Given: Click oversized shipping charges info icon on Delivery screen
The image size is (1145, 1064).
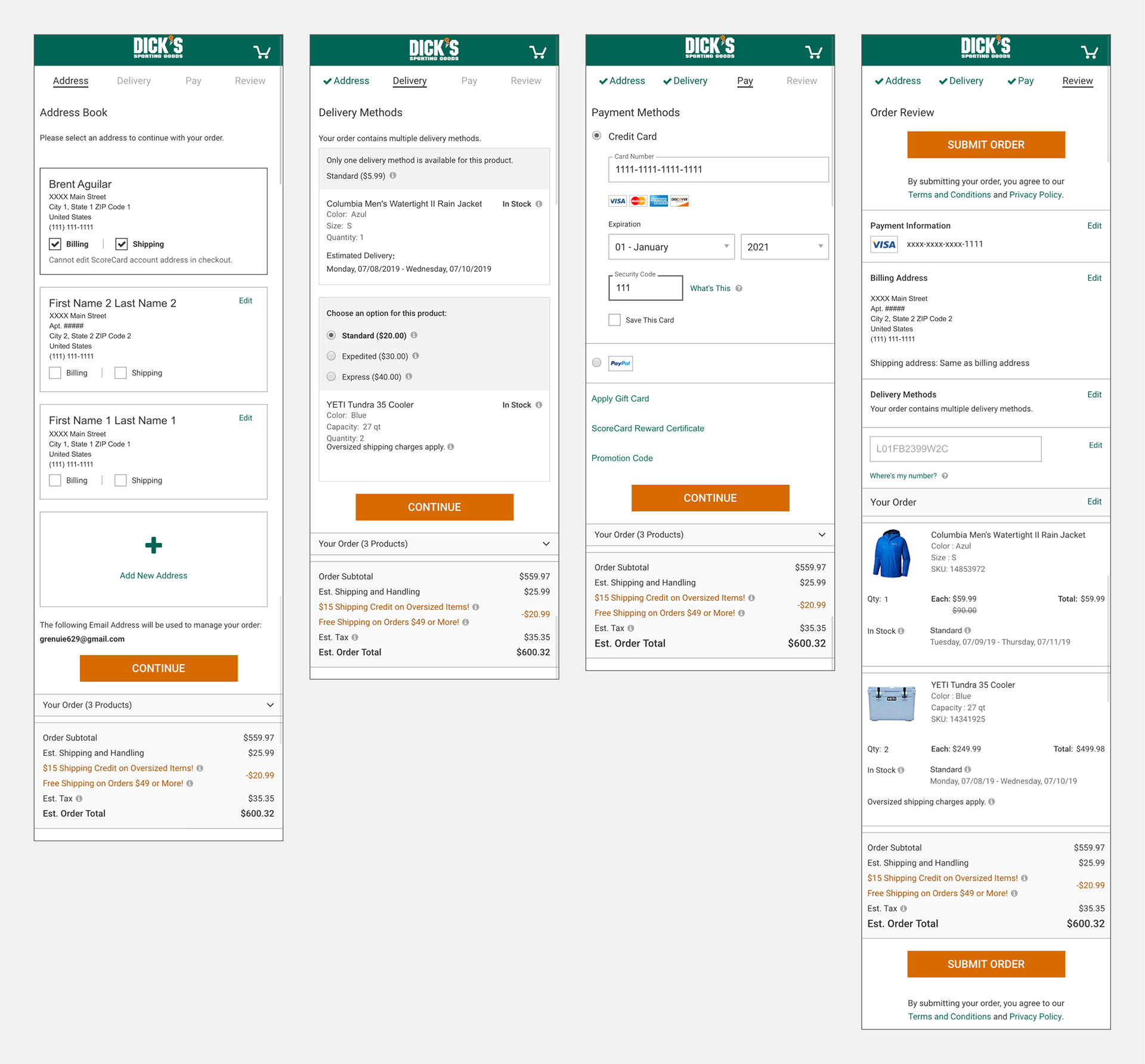Looking at the screenshot, I should coord(451,446).
